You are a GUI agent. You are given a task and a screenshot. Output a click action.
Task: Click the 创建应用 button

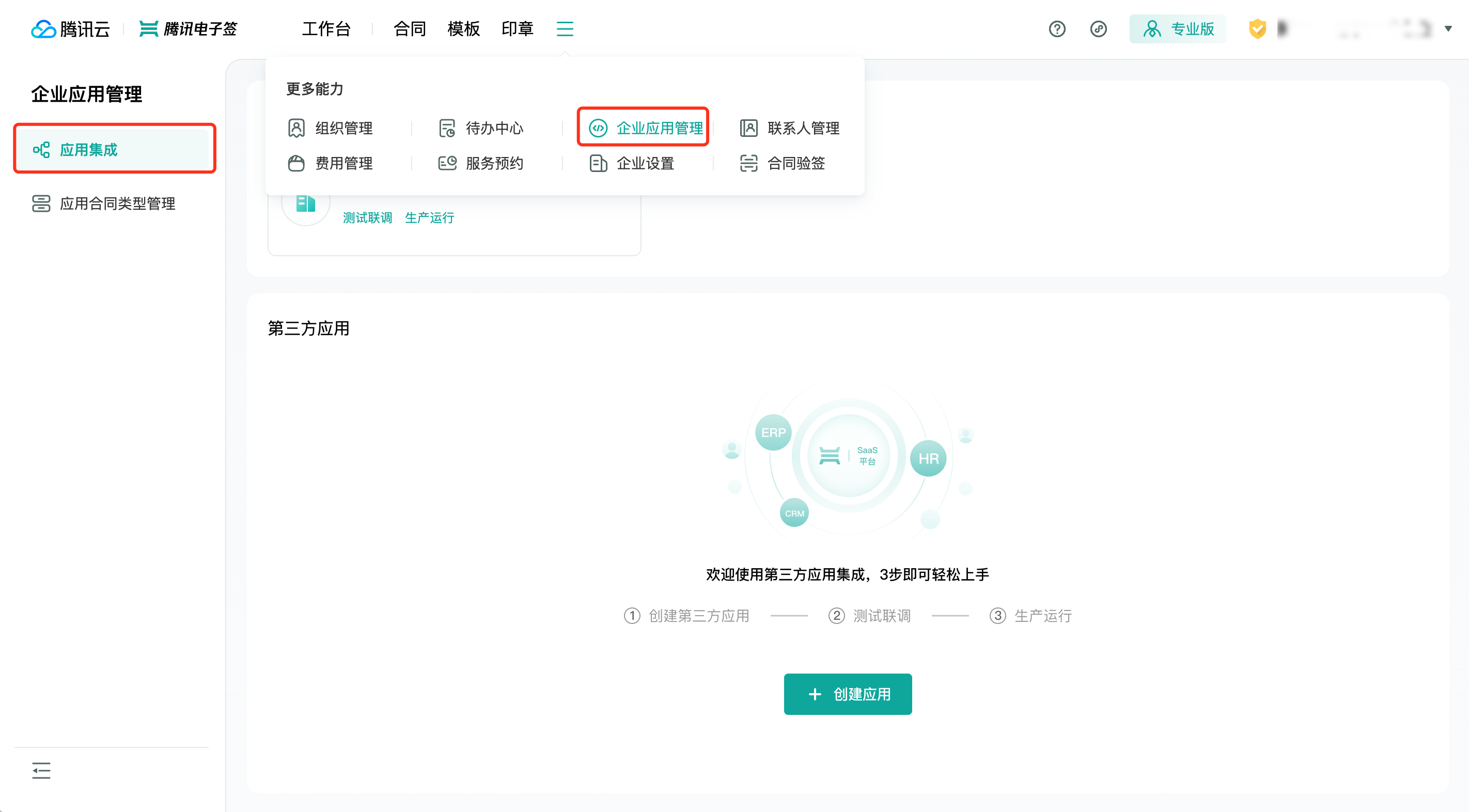[848, 693]
